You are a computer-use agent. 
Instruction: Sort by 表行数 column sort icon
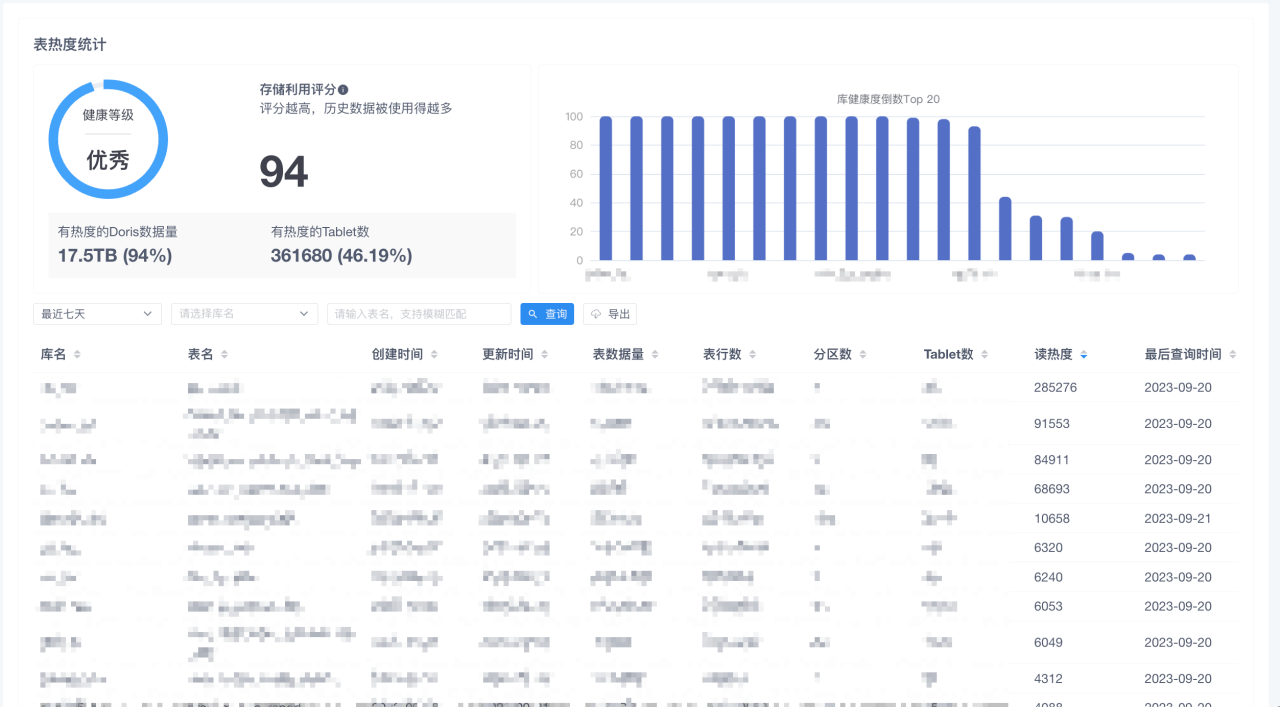pyautogui.click(x=751, y=355)
